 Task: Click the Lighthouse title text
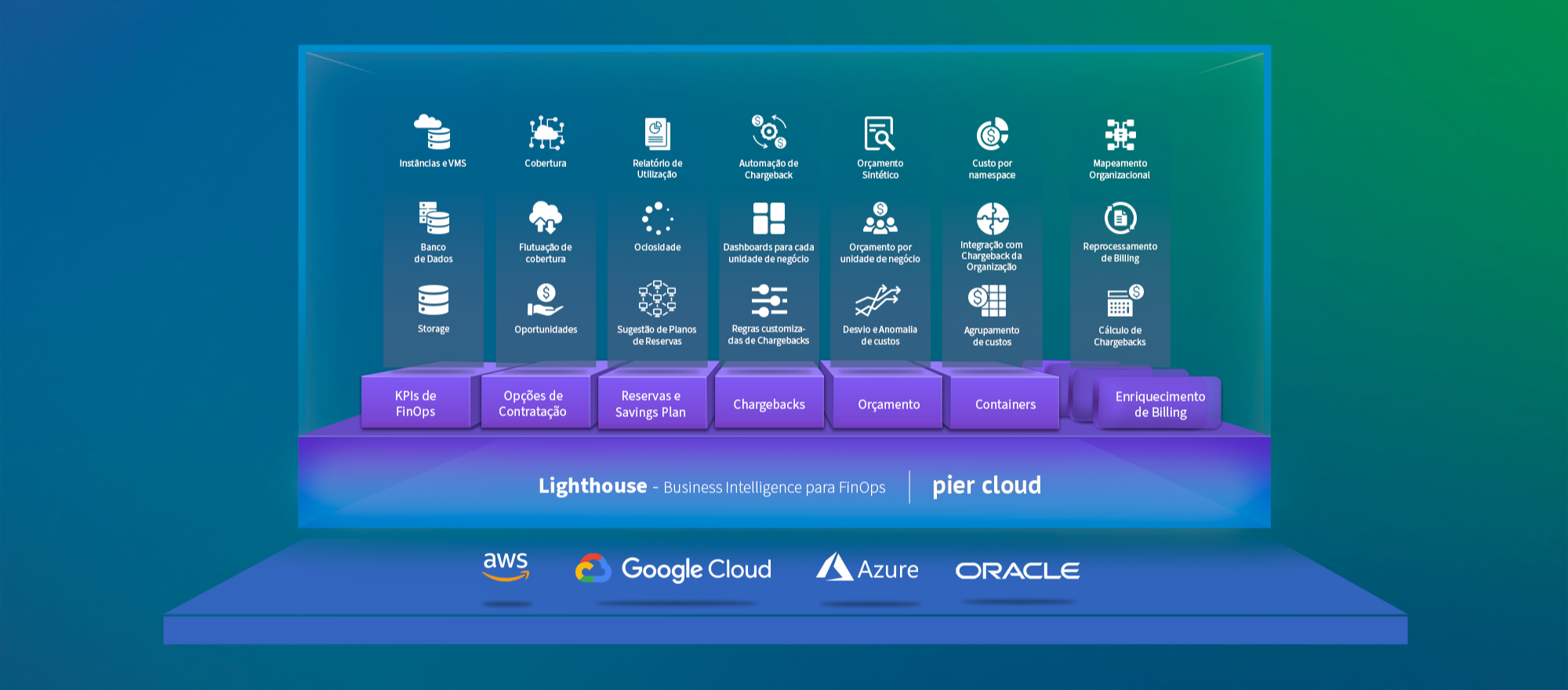(593, 486)
